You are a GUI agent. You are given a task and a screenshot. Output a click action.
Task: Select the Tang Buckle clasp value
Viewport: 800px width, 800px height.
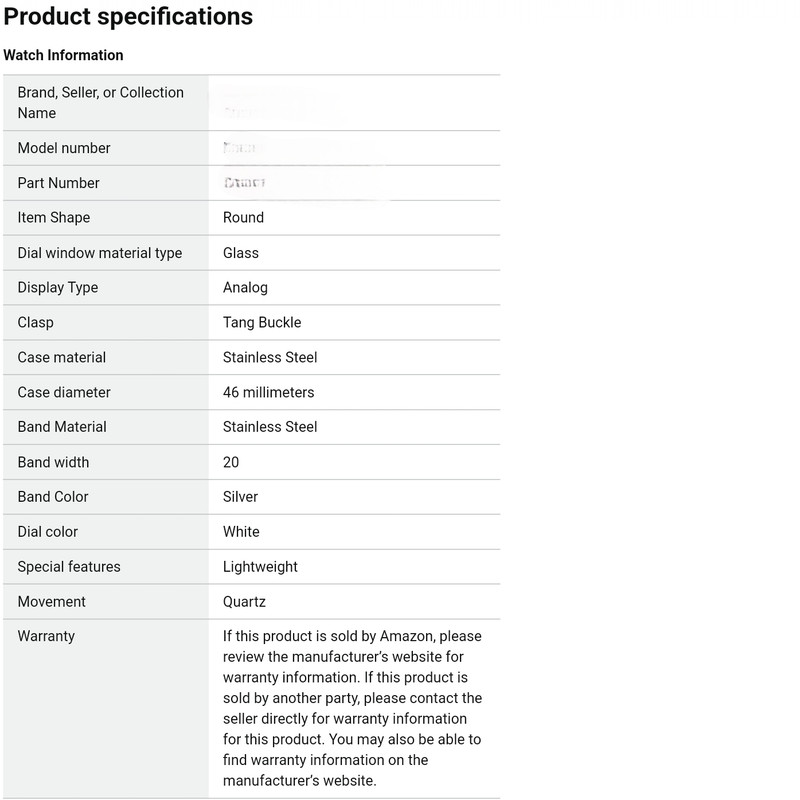(262, 322)
